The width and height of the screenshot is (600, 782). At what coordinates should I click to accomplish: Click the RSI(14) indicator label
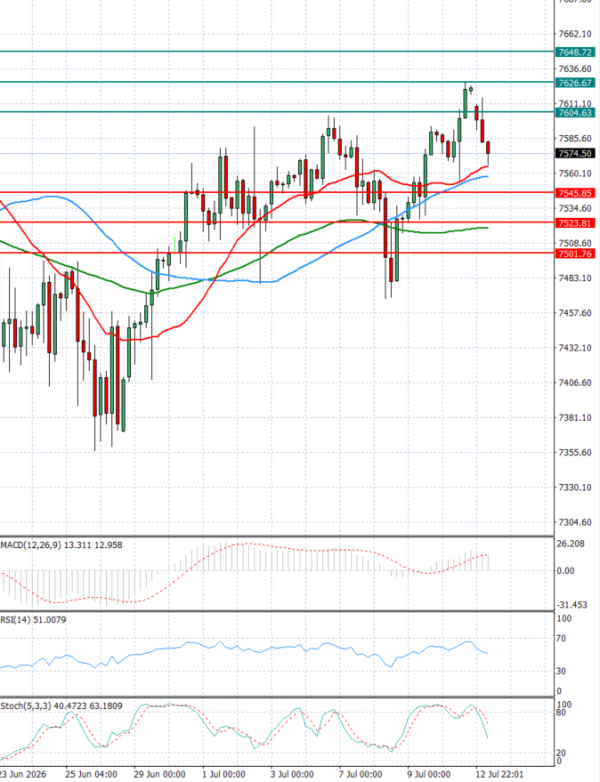pos(15,619)
